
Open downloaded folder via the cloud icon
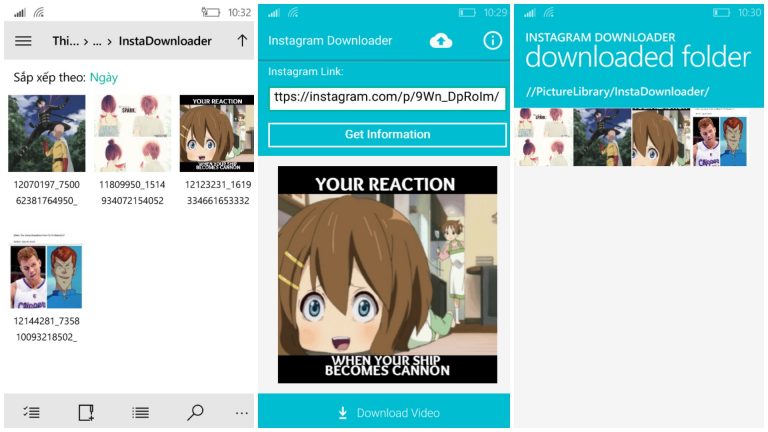click(441, 41)
